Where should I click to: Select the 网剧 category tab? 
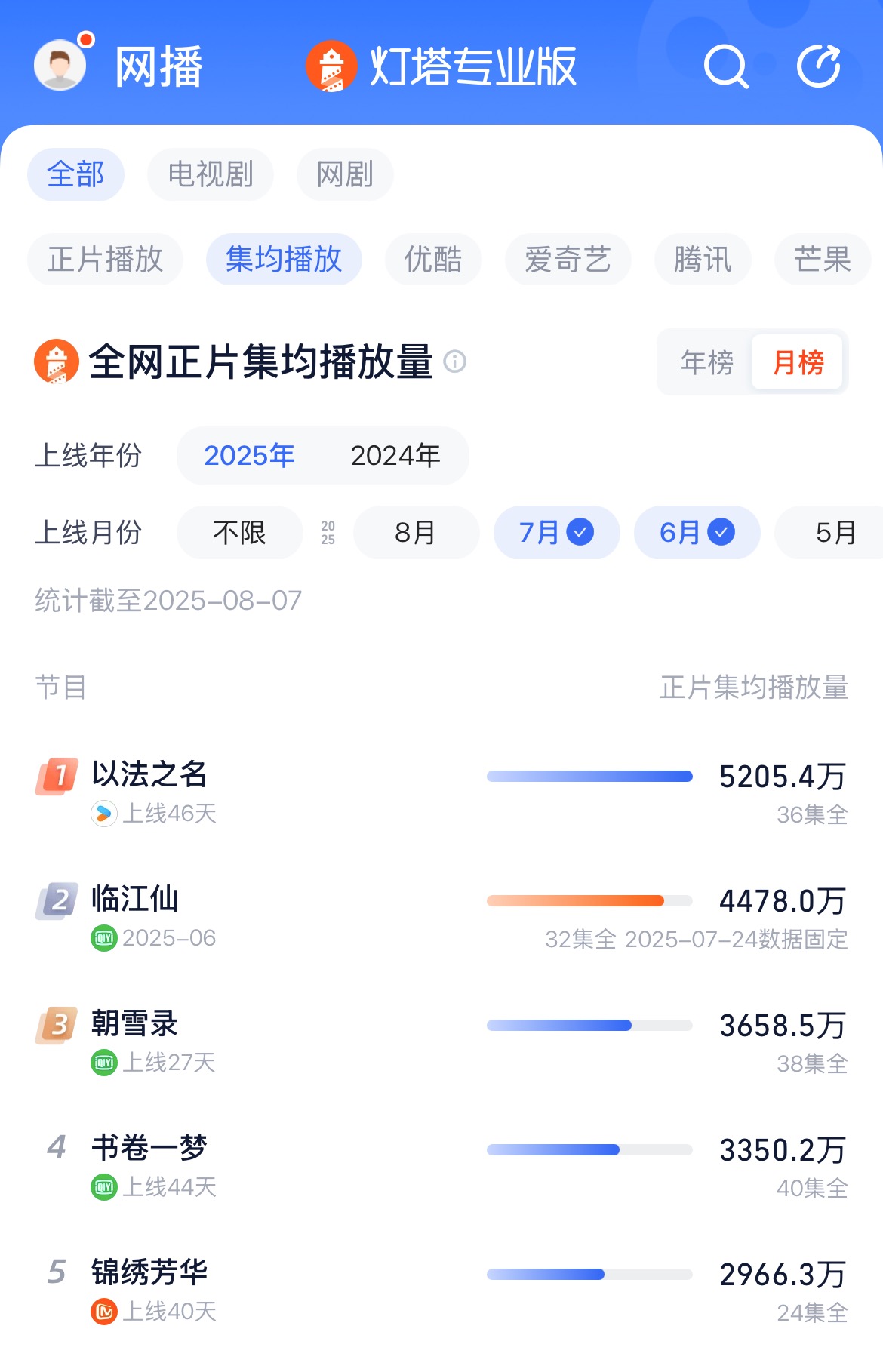(x=345, y=175)
